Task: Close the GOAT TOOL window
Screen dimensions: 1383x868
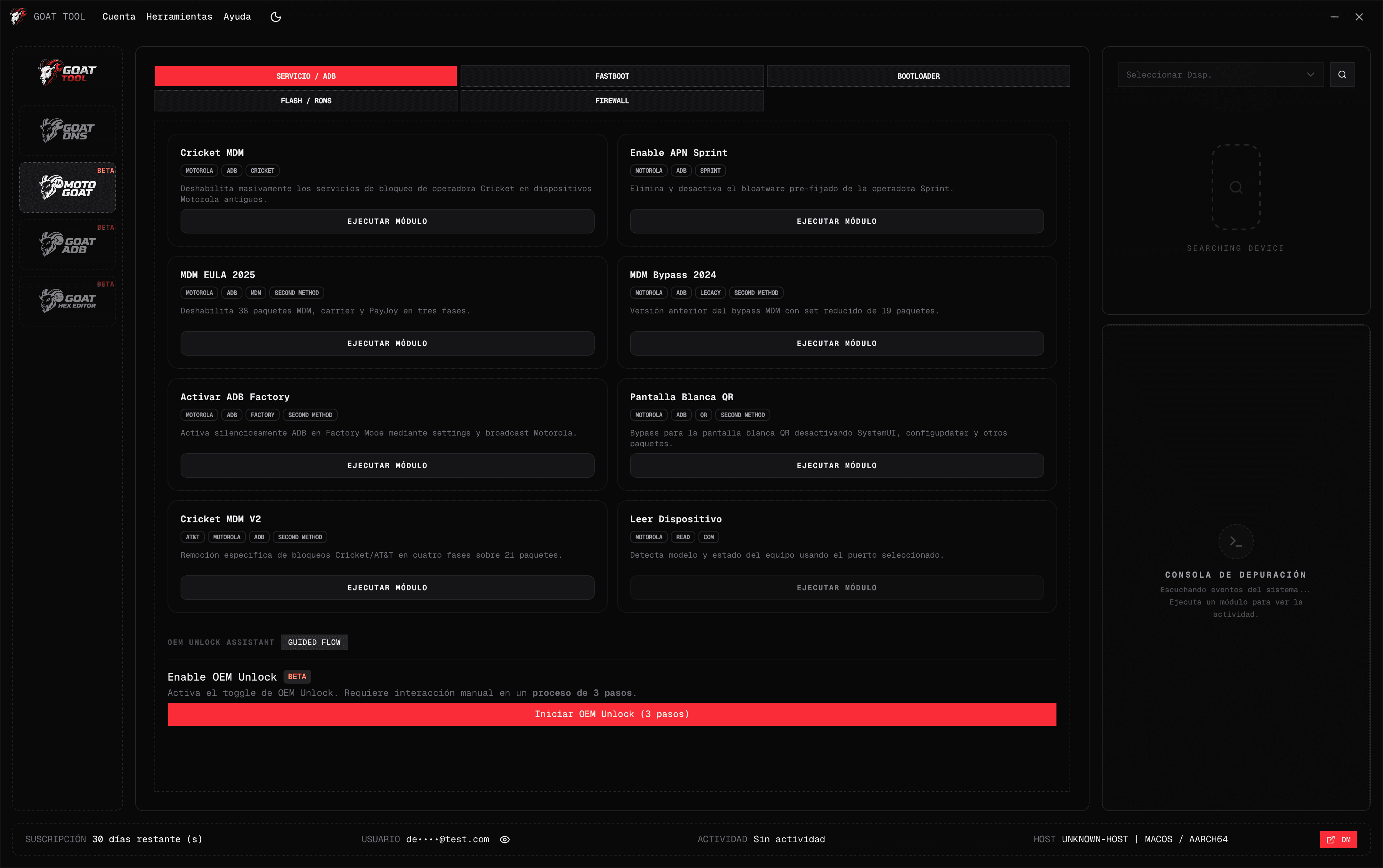Action: [1358, 17]
